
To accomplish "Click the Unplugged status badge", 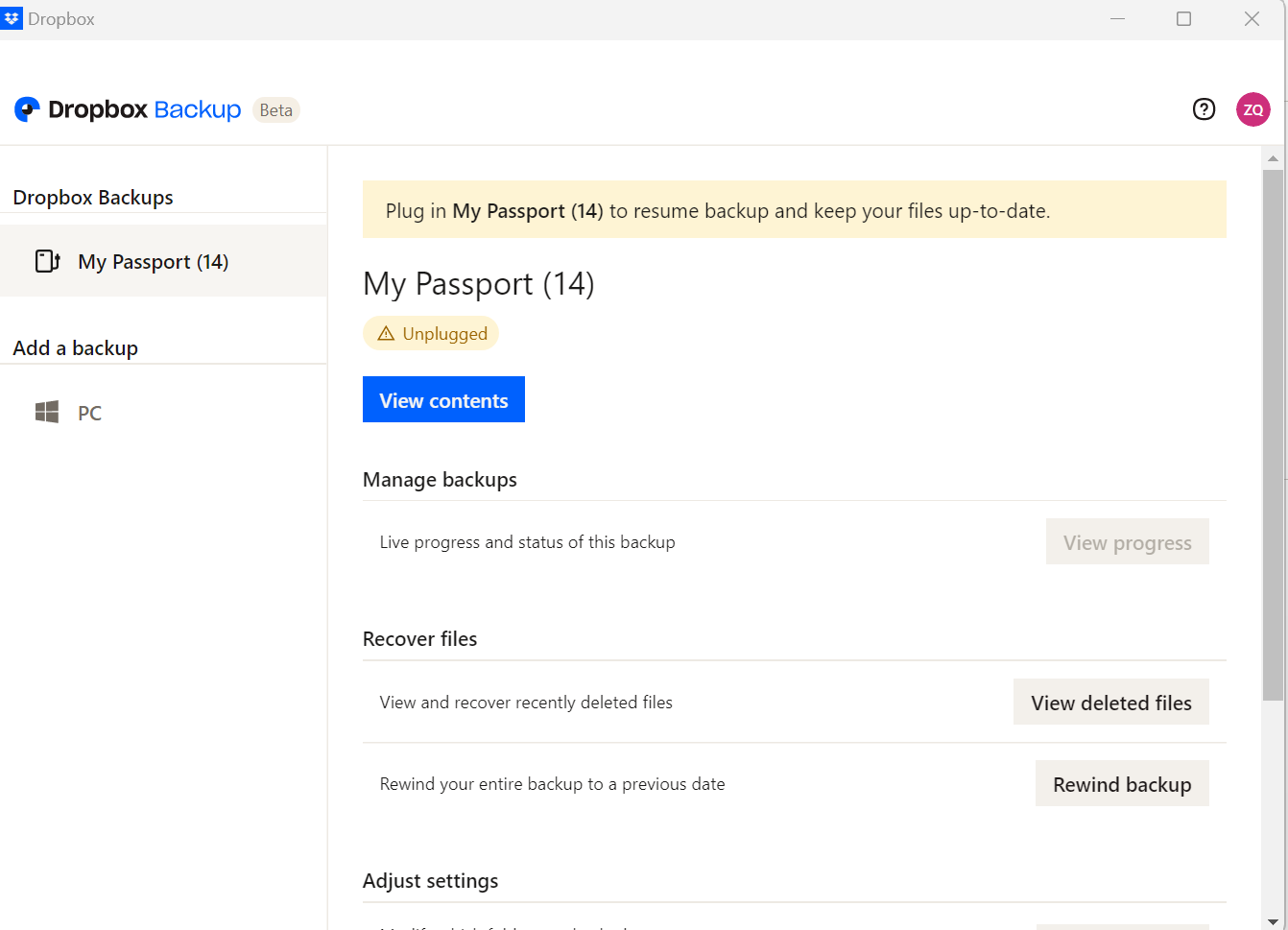I will (431, 334).
